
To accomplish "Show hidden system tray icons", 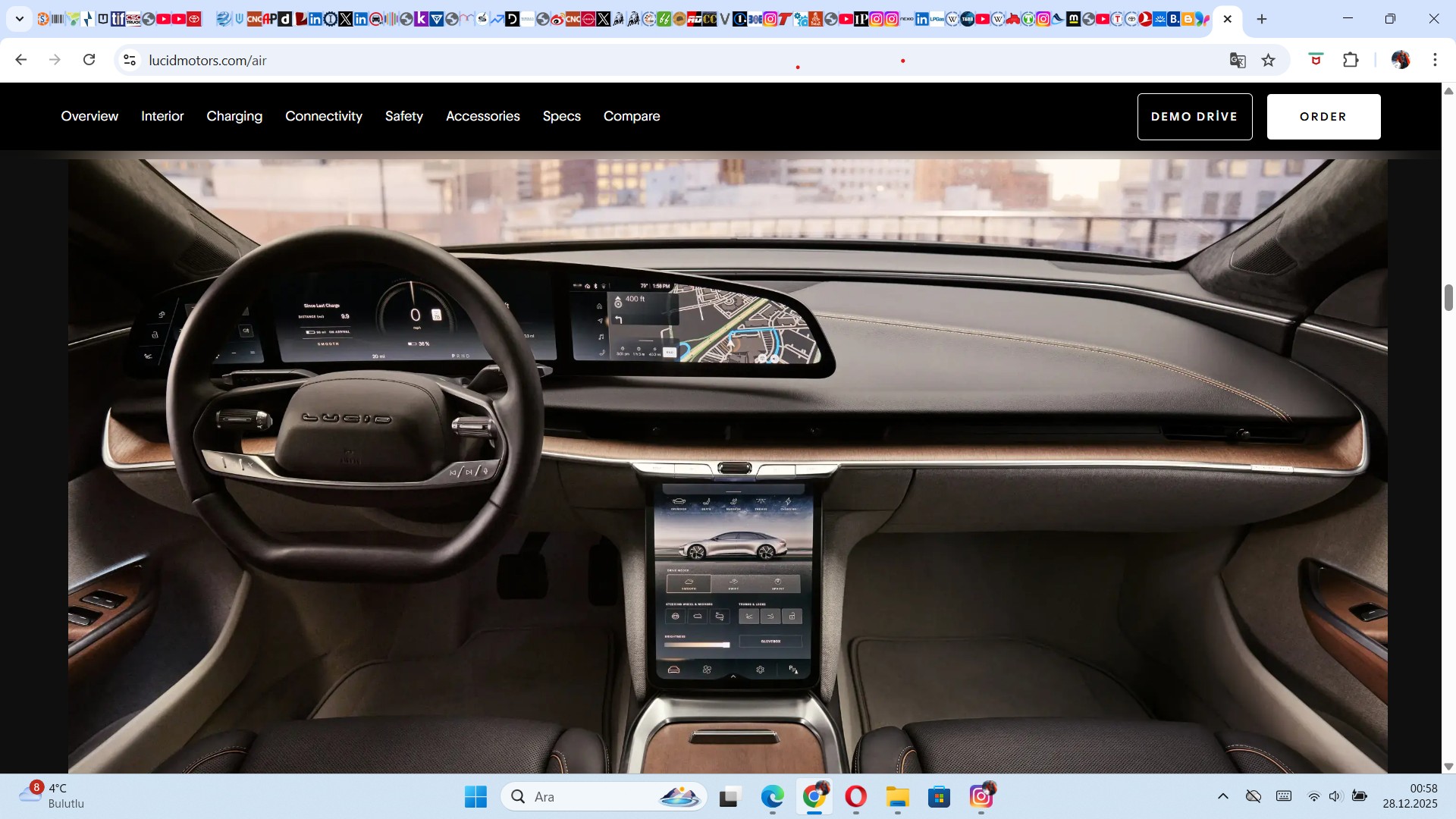I will tap(1222, 796).
